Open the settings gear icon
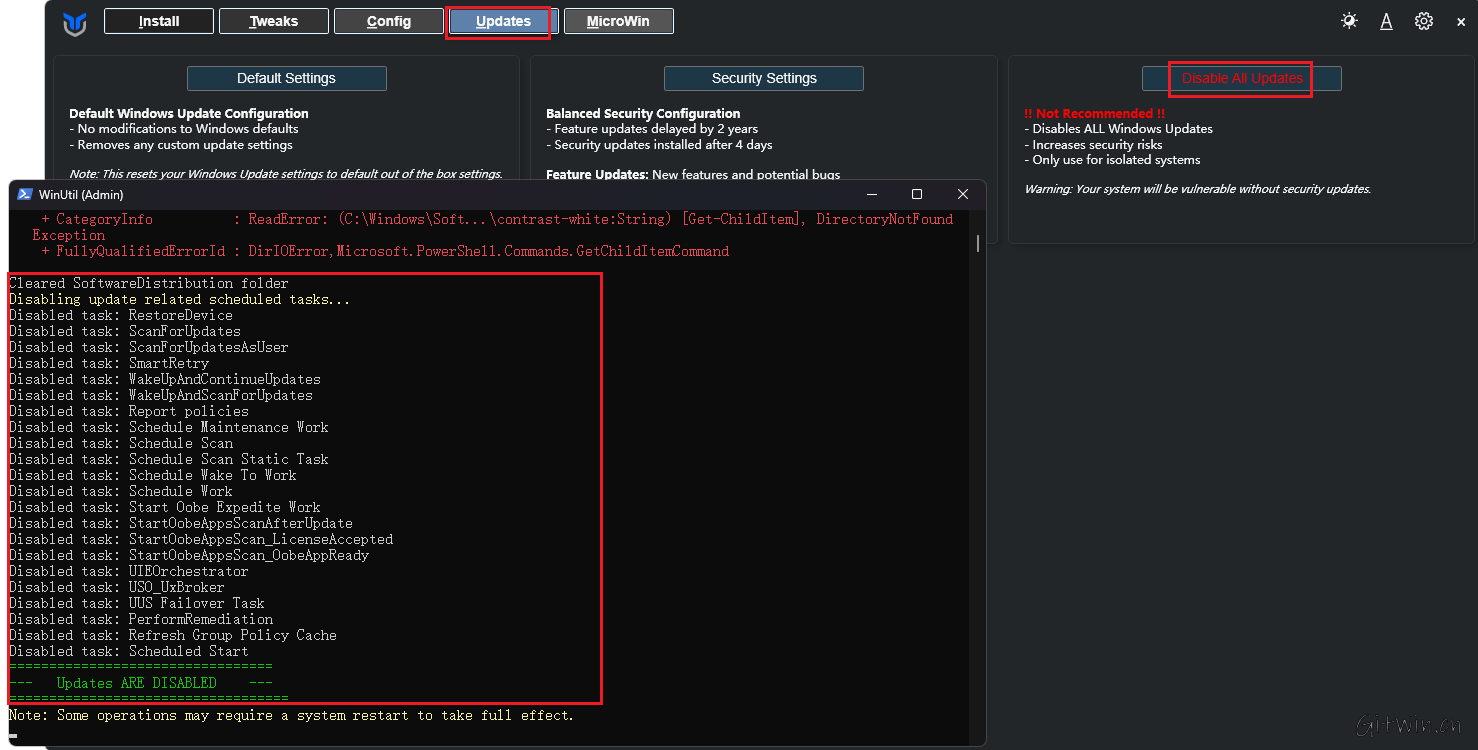 tap(1424, 21)
